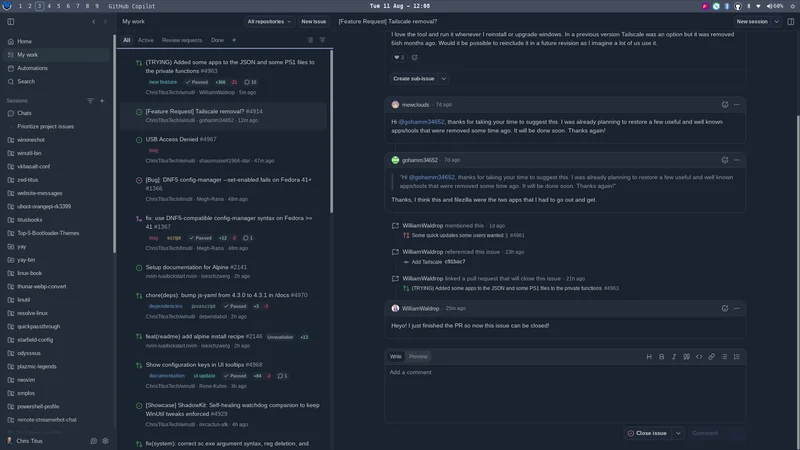The width and height of the screenshot is (800, 450).
Task: Click the Comment submit button
Action: pyautogui.click(x=705, y=433)
